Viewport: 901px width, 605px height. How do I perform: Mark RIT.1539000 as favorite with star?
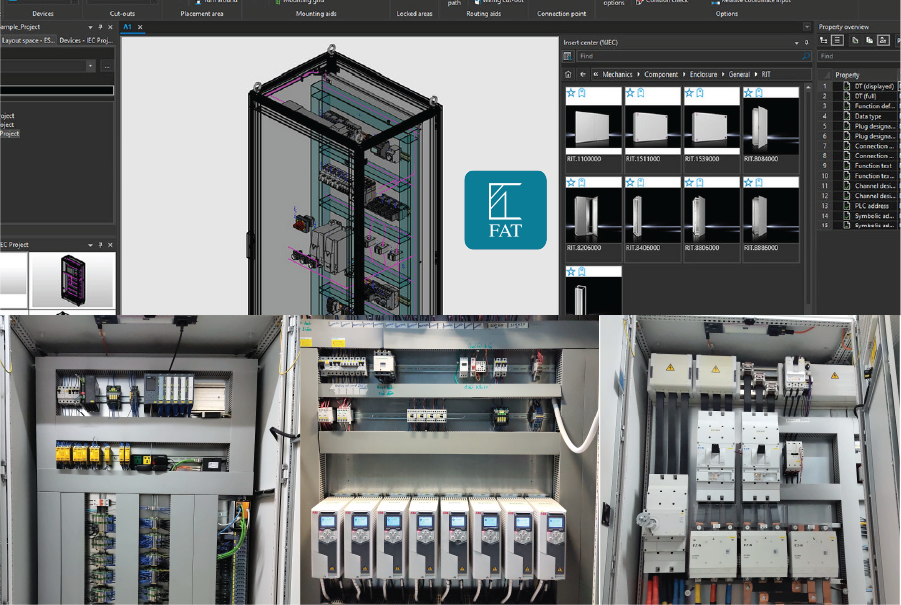point(689,93)
